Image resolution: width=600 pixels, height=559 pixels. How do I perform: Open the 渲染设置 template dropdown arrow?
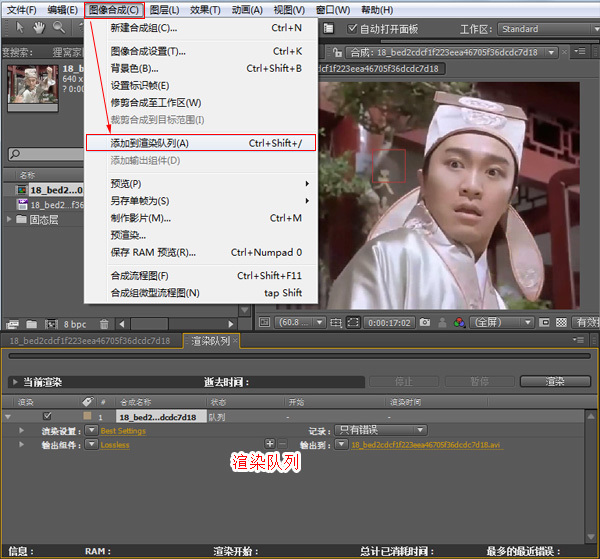91,430
